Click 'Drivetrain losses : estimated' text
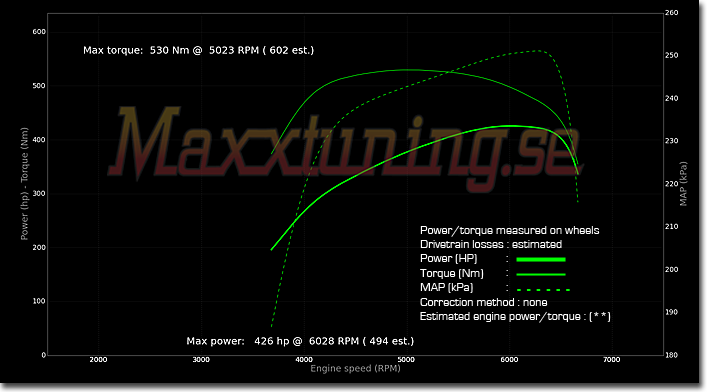 [x=491, y=244]
